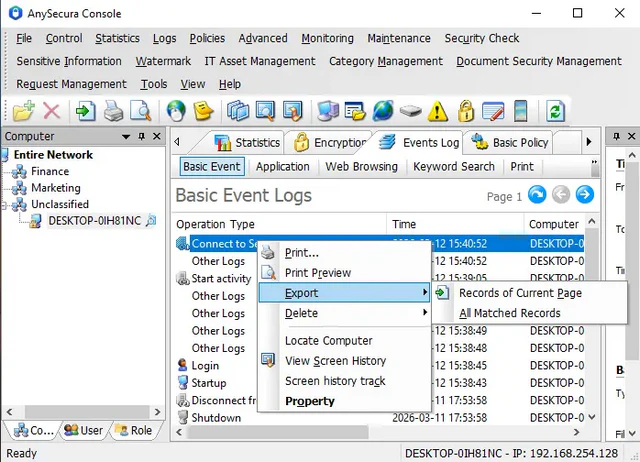Select DESKTOP-0IH81NC in the tree

(95, 221)
